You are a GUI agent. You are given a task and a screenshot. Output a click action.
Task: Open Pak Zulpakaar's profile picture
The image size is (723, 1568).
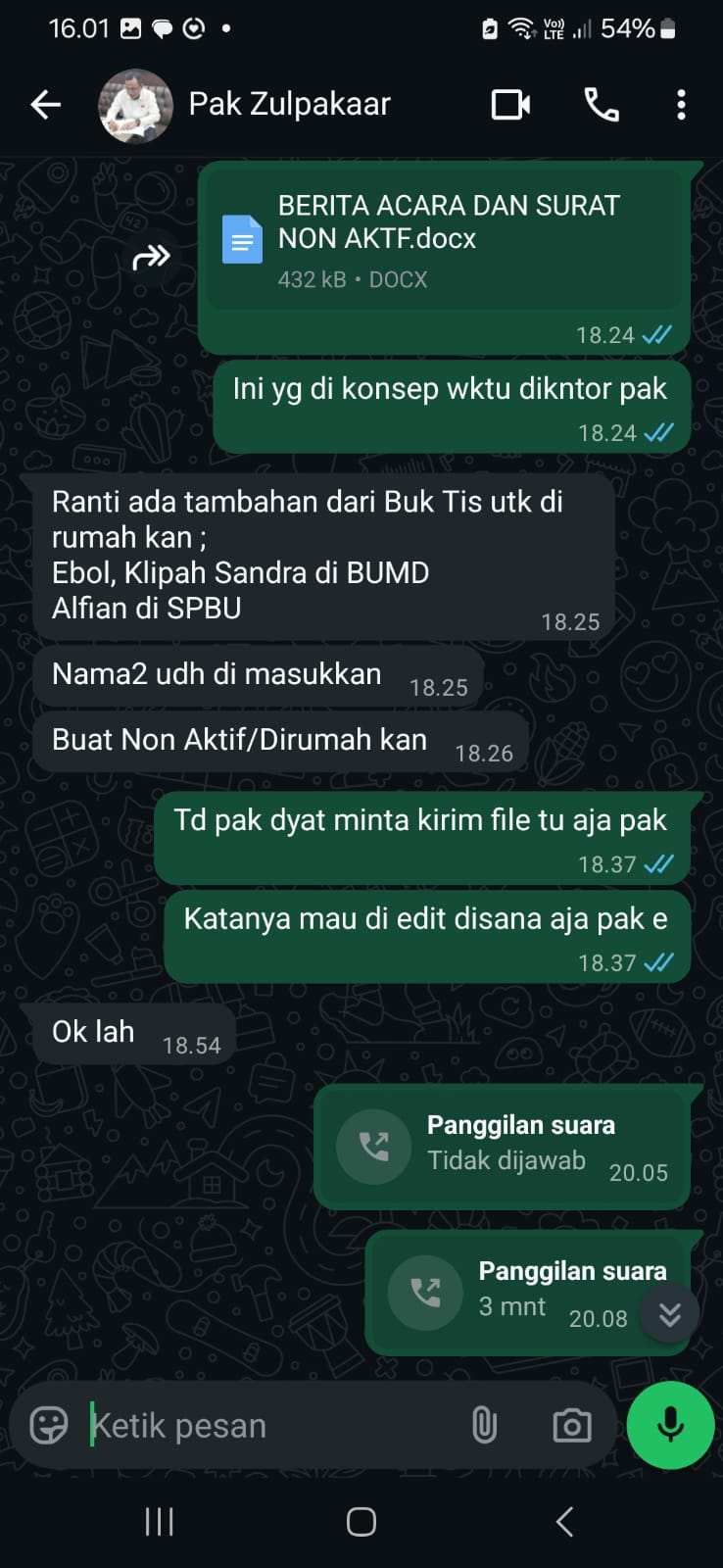pyautogui.click(x=136, y=105)
